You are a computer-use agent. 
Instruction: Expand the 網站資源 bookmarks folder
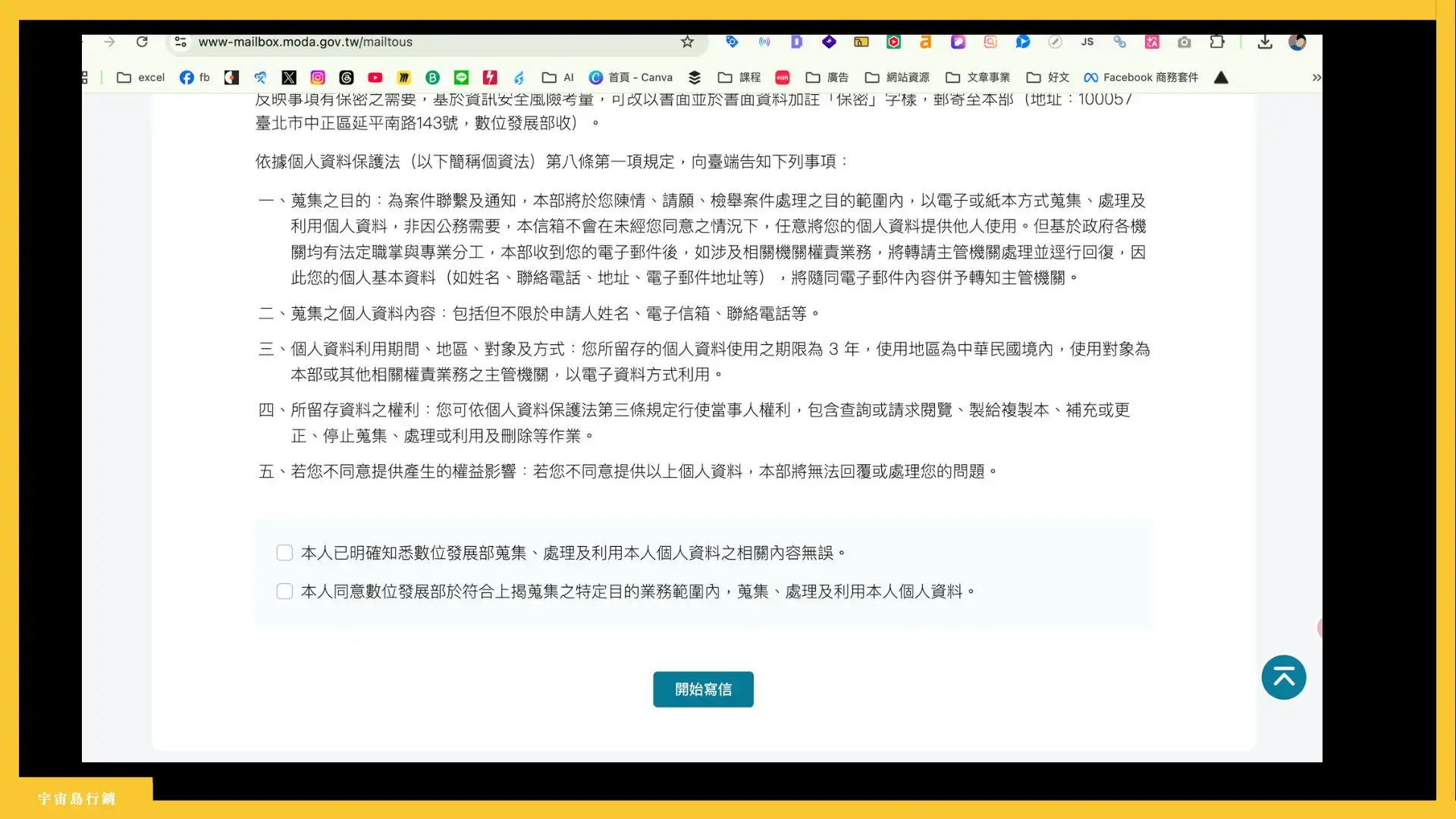pyautogui.click(x=898, y=77)
